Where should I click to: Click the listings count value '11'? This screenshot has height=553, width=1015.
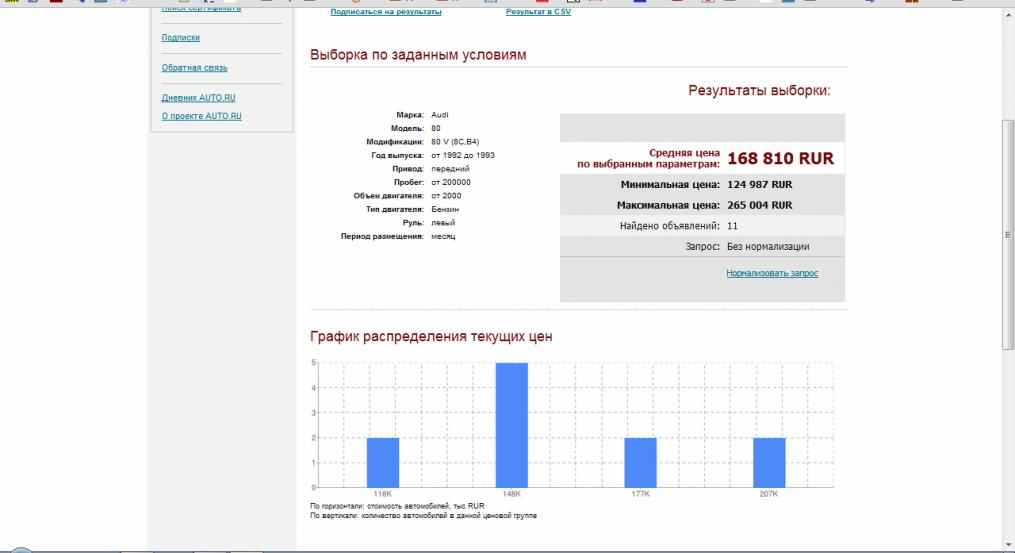coord(732,226)
